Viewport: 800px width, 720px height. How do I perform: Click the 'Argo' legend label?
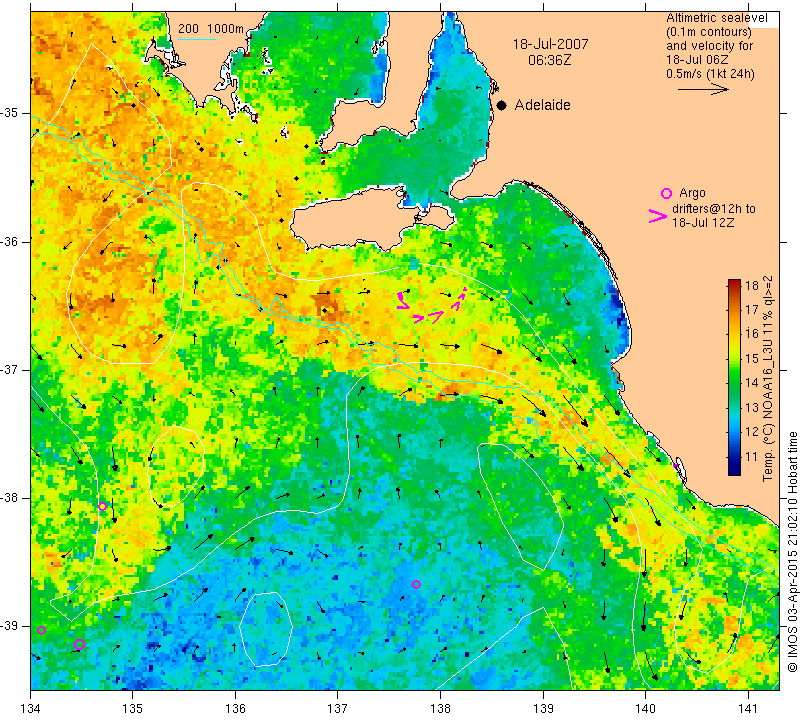(x=692, y=193)
